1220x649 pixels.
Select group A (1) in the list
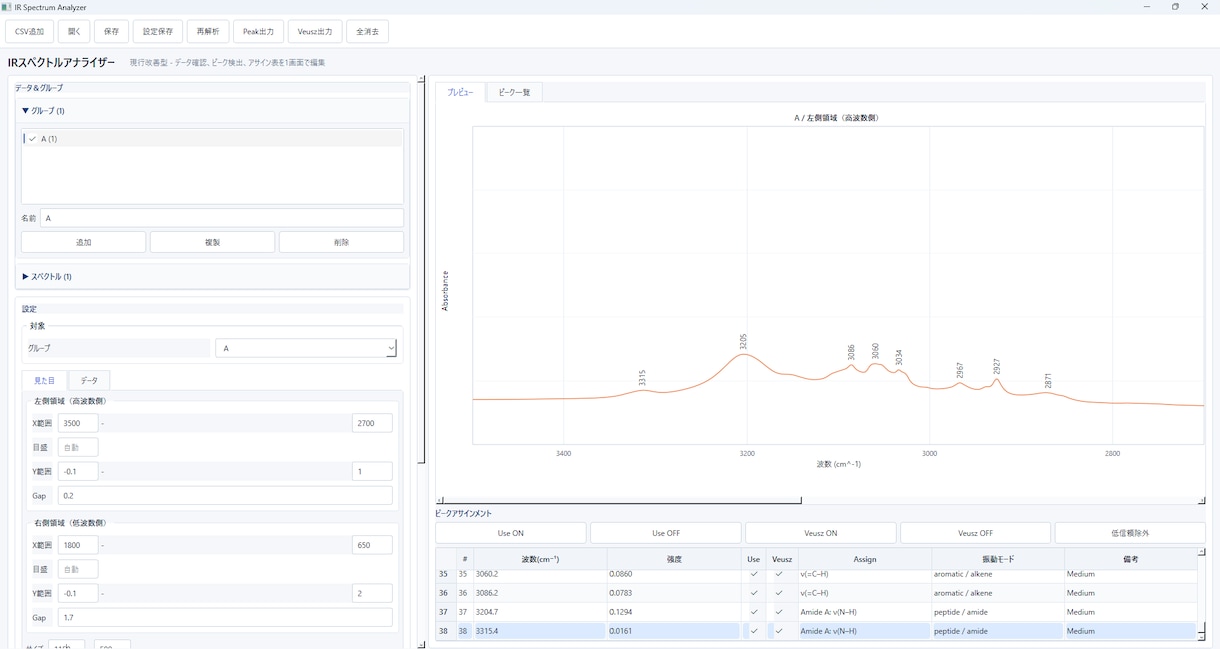point(212,139)
